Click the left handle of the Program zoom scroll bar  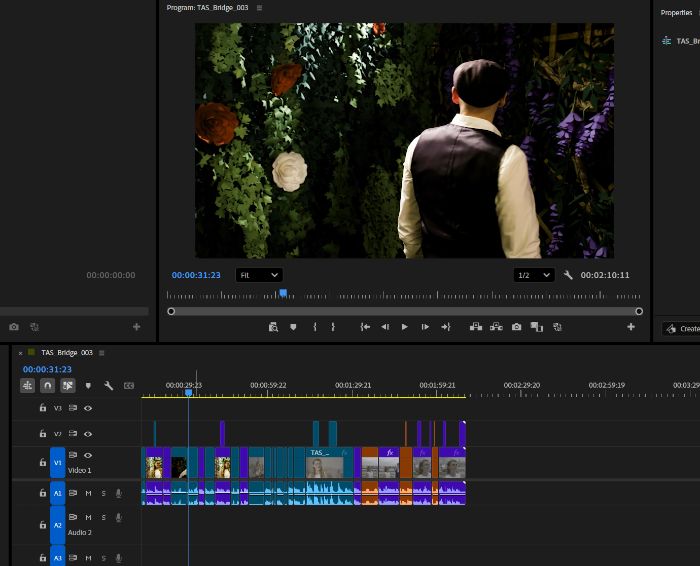(171, 311)
